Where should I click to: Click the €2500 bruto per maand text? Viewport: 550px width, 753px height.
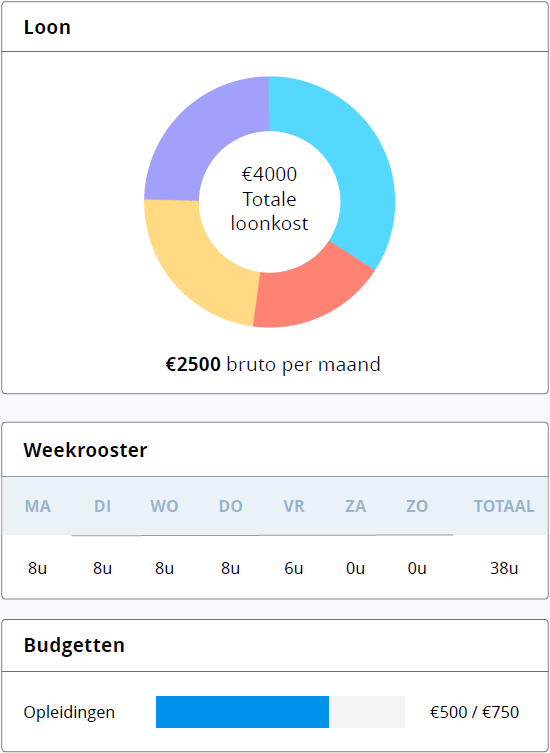click(x=273, y=364)
